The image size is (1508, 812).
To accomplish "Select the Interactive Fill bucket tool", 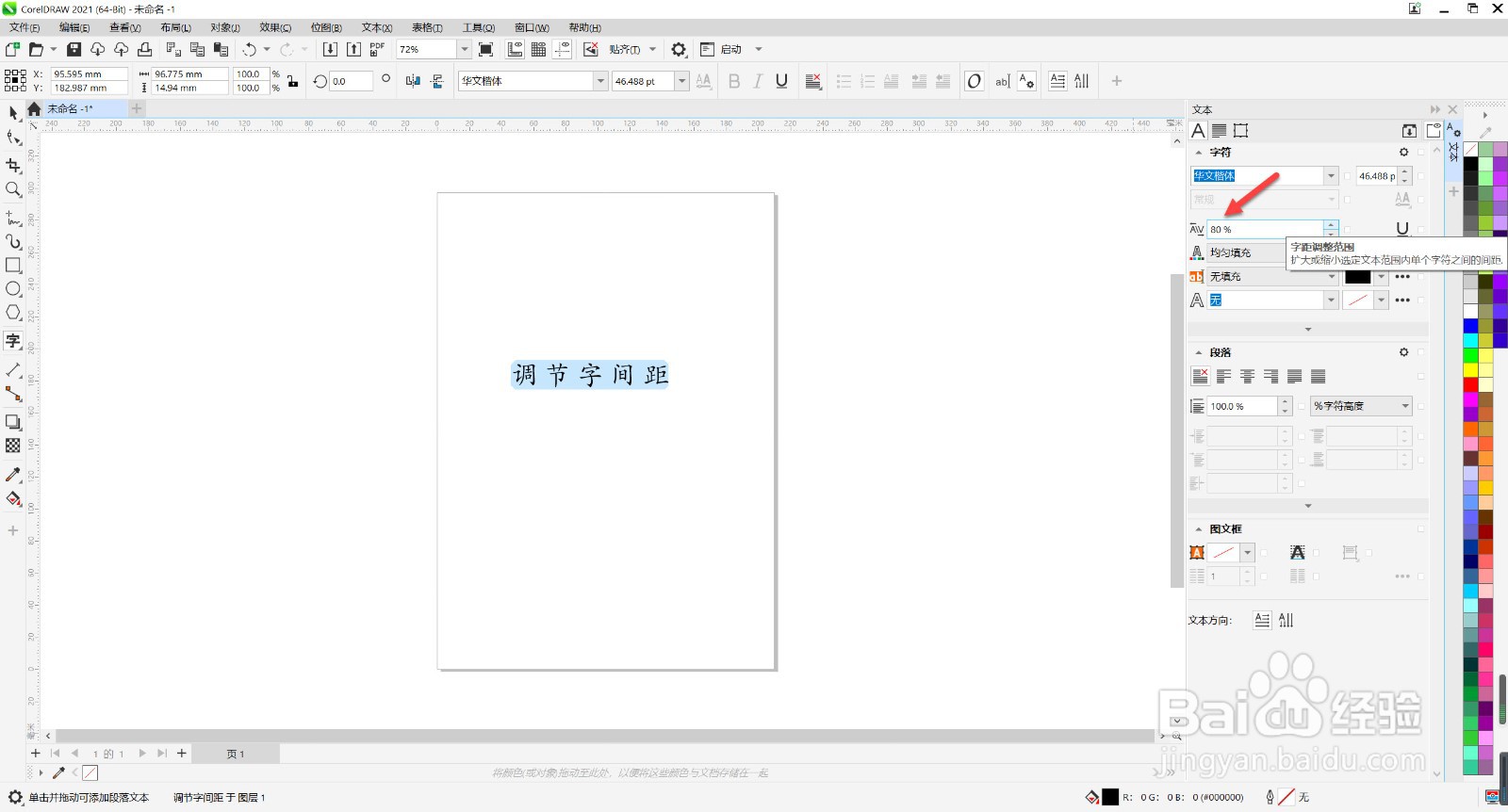I will [13, 499].
